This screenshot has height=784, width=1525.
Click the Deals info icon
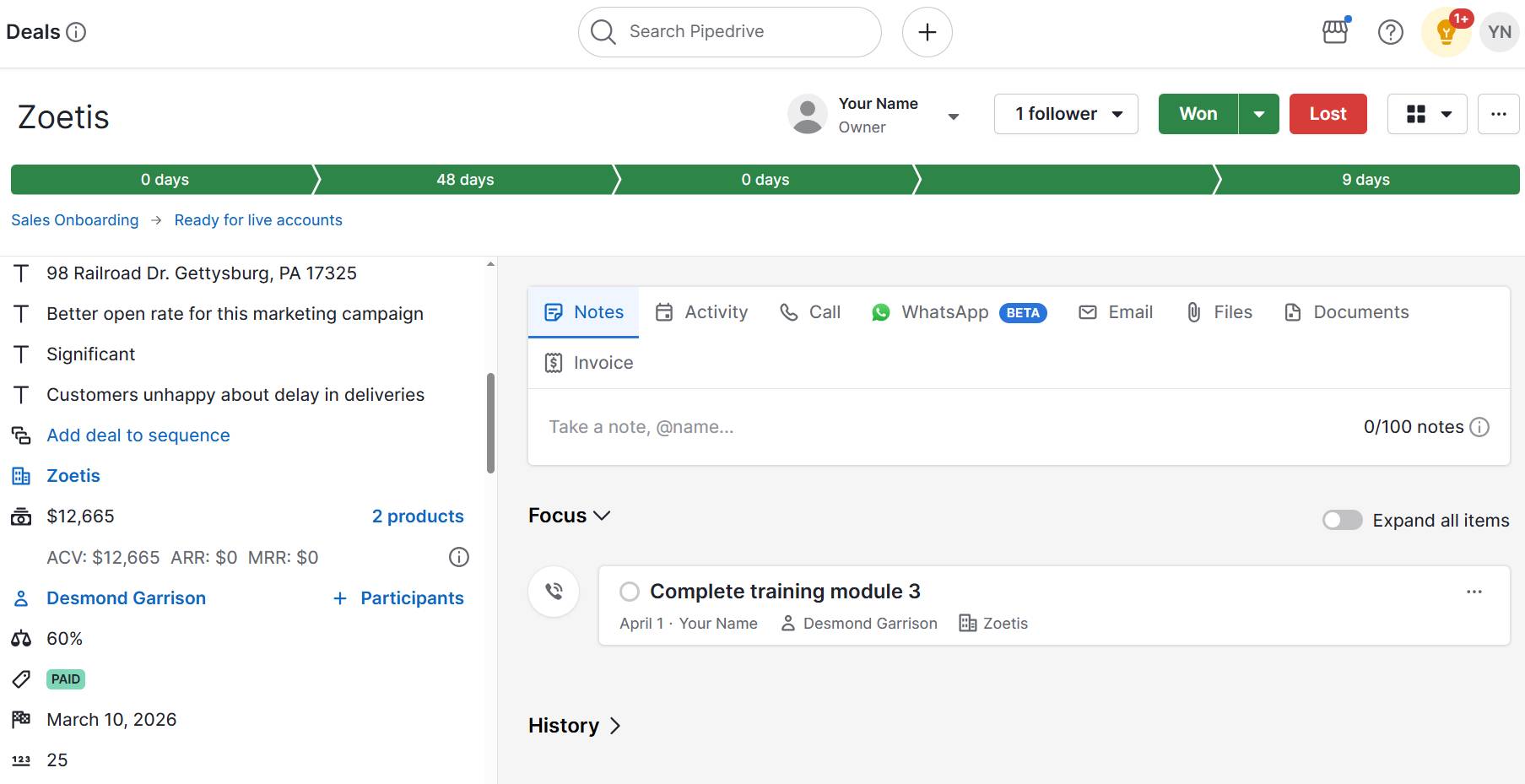pos(76,32)
